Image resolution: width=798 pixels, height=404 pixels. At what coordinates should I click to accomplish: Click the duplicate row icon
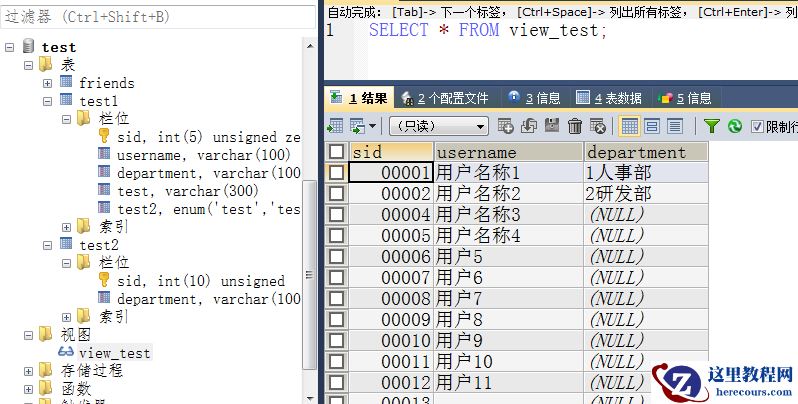click(529, 126)
